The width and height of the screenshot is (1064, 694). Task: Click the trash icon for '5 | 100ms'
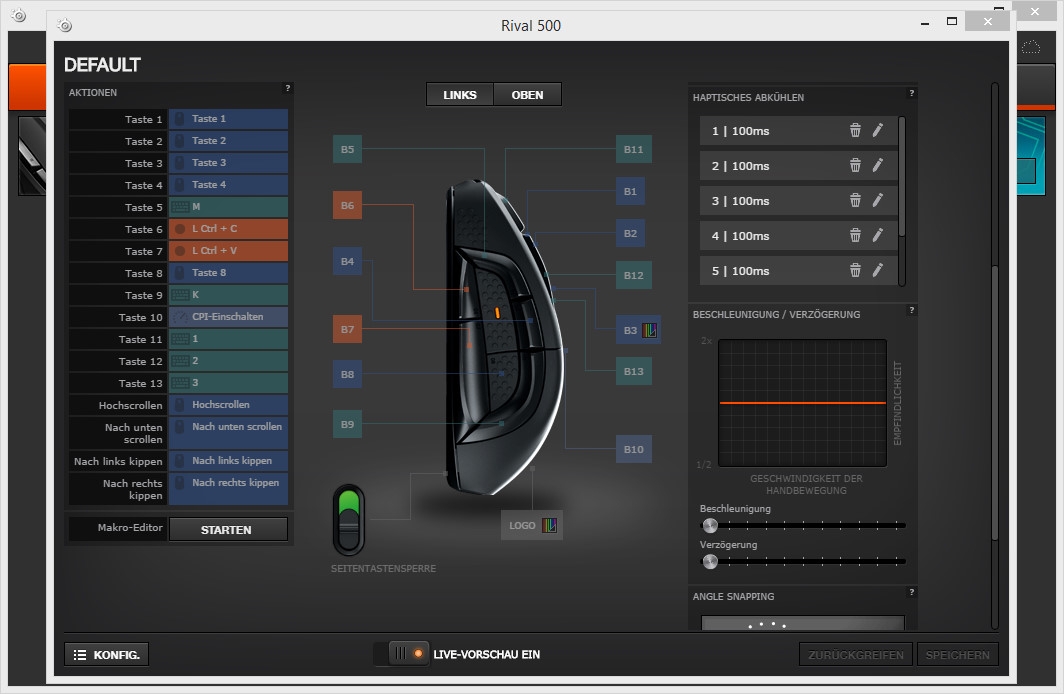[855, 271]
